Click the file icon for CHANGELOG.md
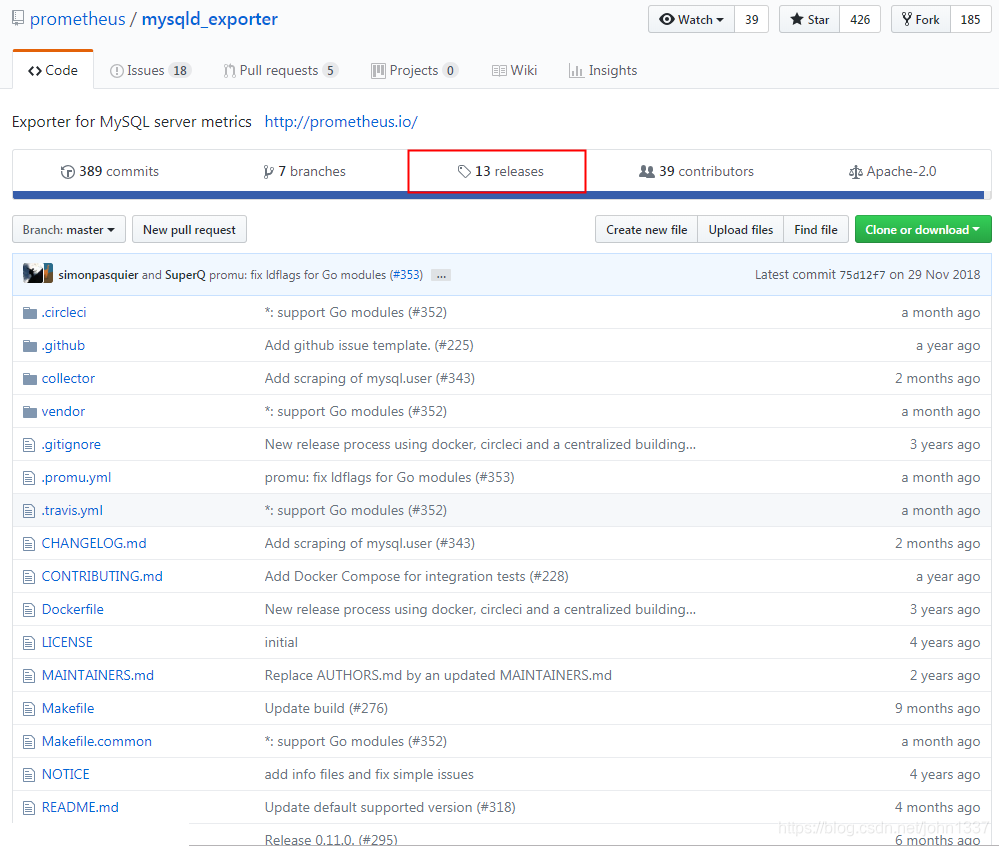The height and width of the screenshot is (846, 999). (29, 543)
